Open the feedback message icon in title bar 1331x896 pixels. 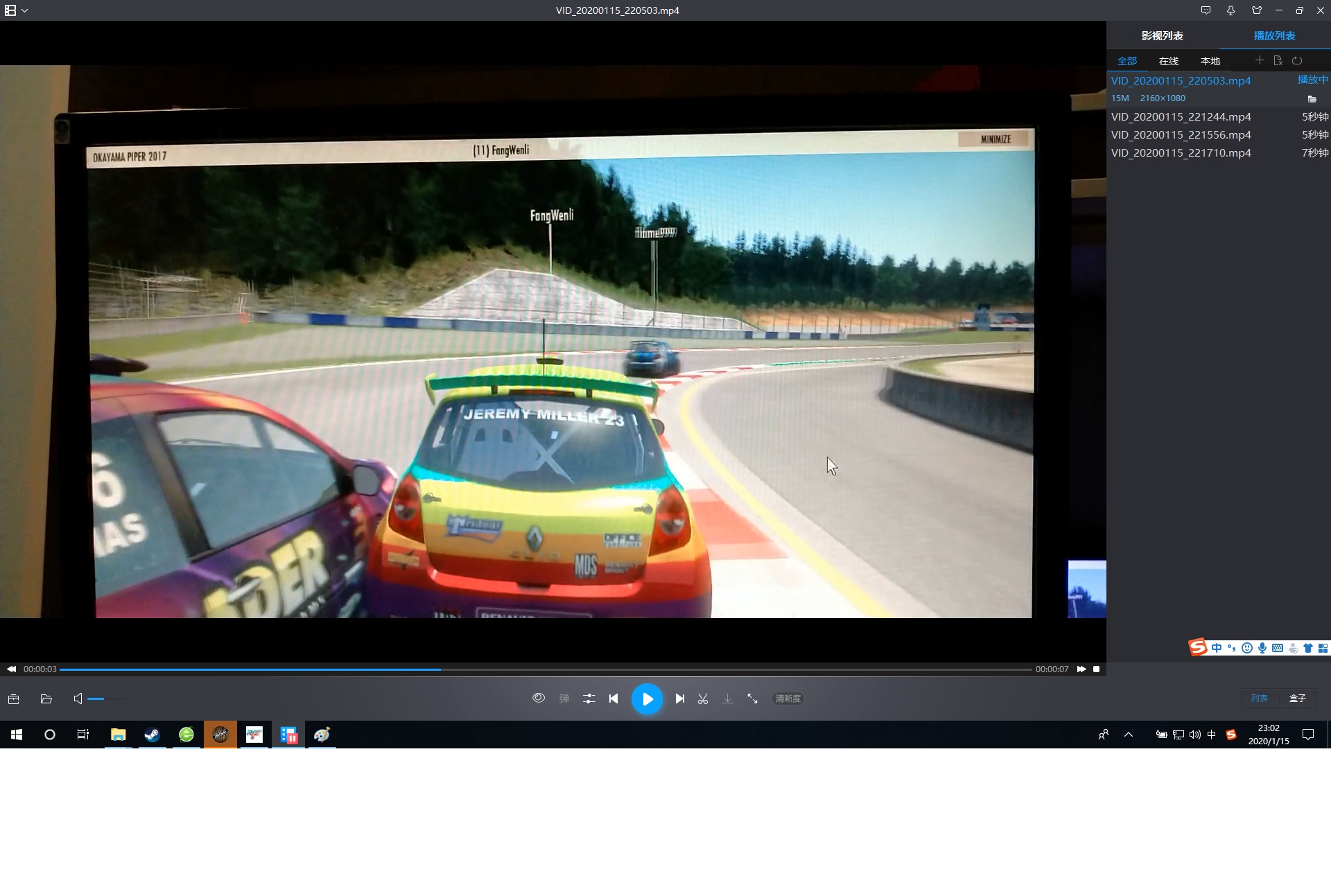click(x=1206, y=10)
